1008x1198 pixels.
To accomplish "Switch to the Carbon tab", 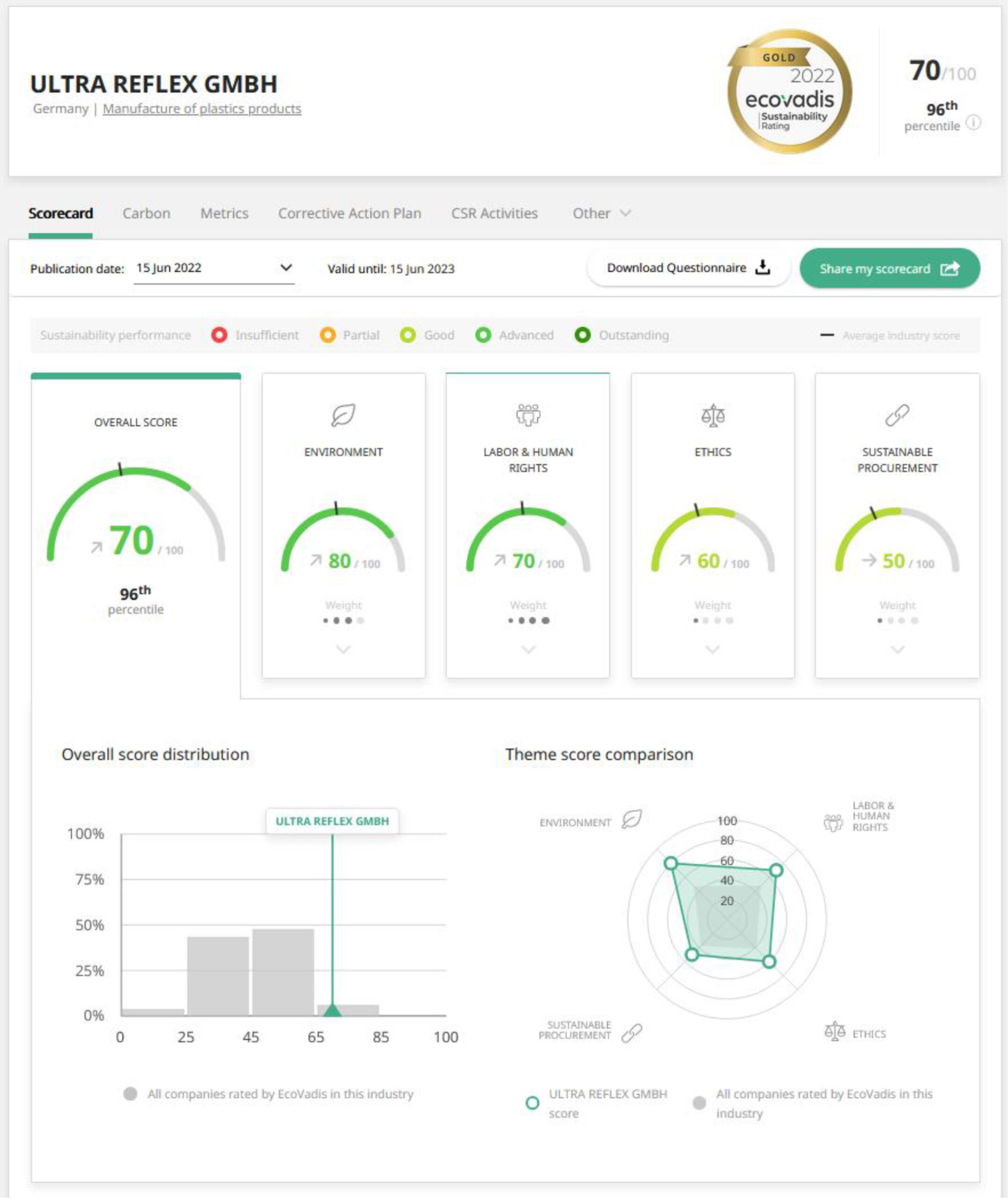I will (146, 213).
